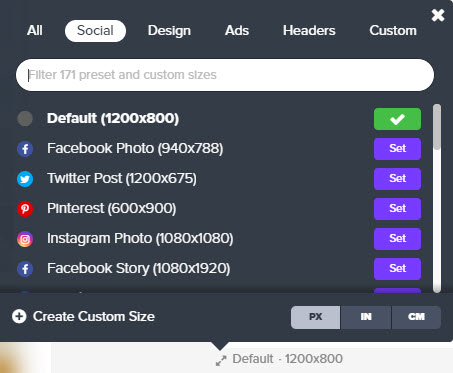Screen dimensions: 453x373
Task: Click the preset list scrollbar
Action: pos(437,198)
